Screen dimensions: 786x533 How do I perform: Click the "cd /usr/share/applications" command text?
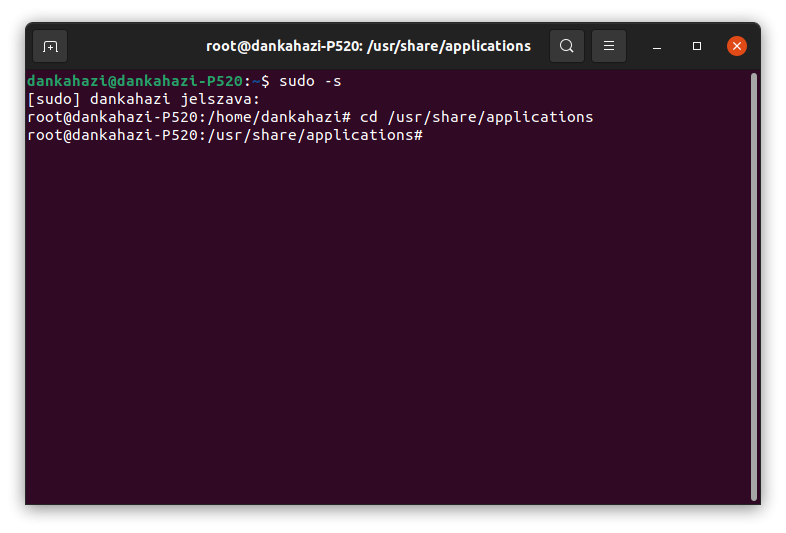click(476, 117)
